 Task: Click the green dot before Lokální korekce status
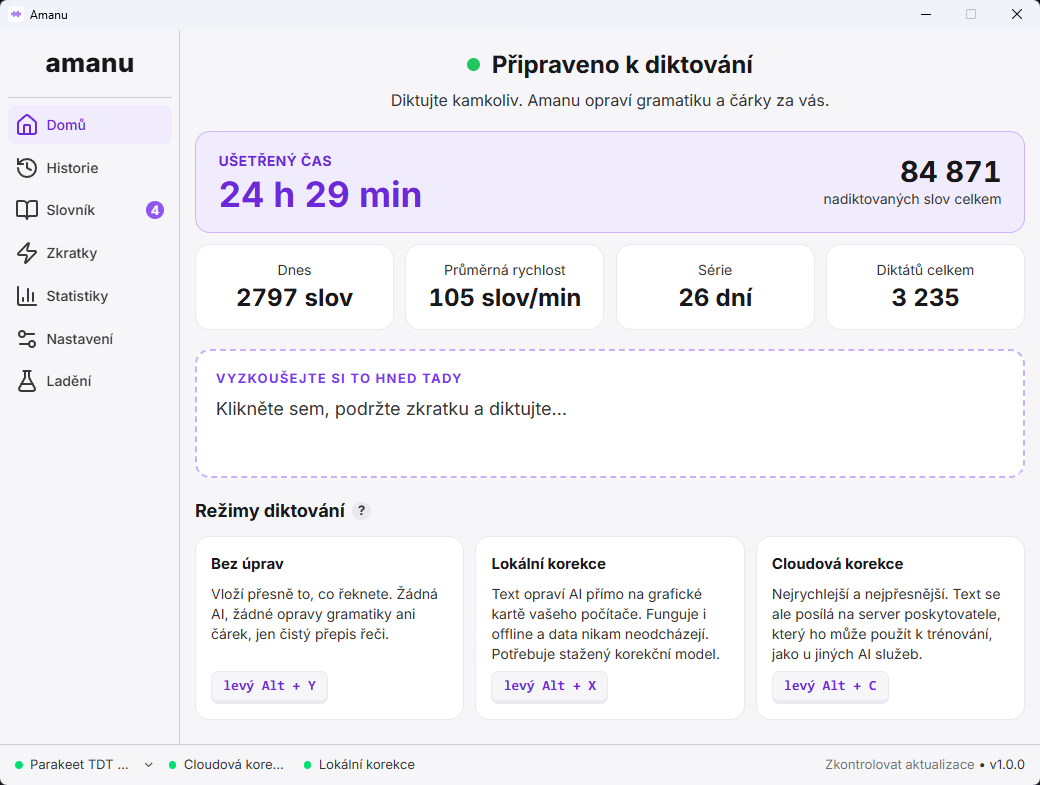click(x=307, y=765)
